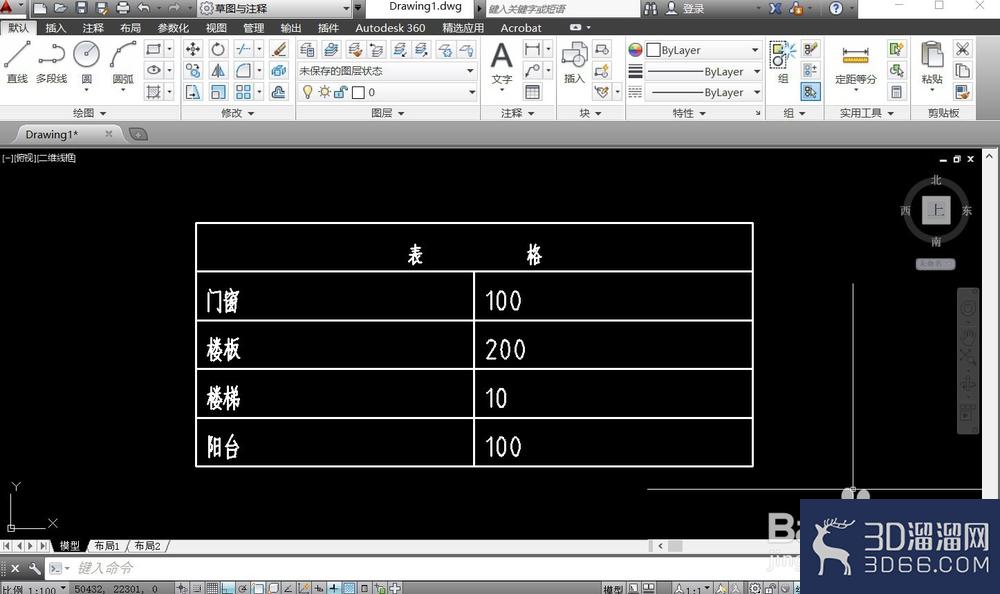
Task: Click the Rotate tool icon
Action: (218, 49)
